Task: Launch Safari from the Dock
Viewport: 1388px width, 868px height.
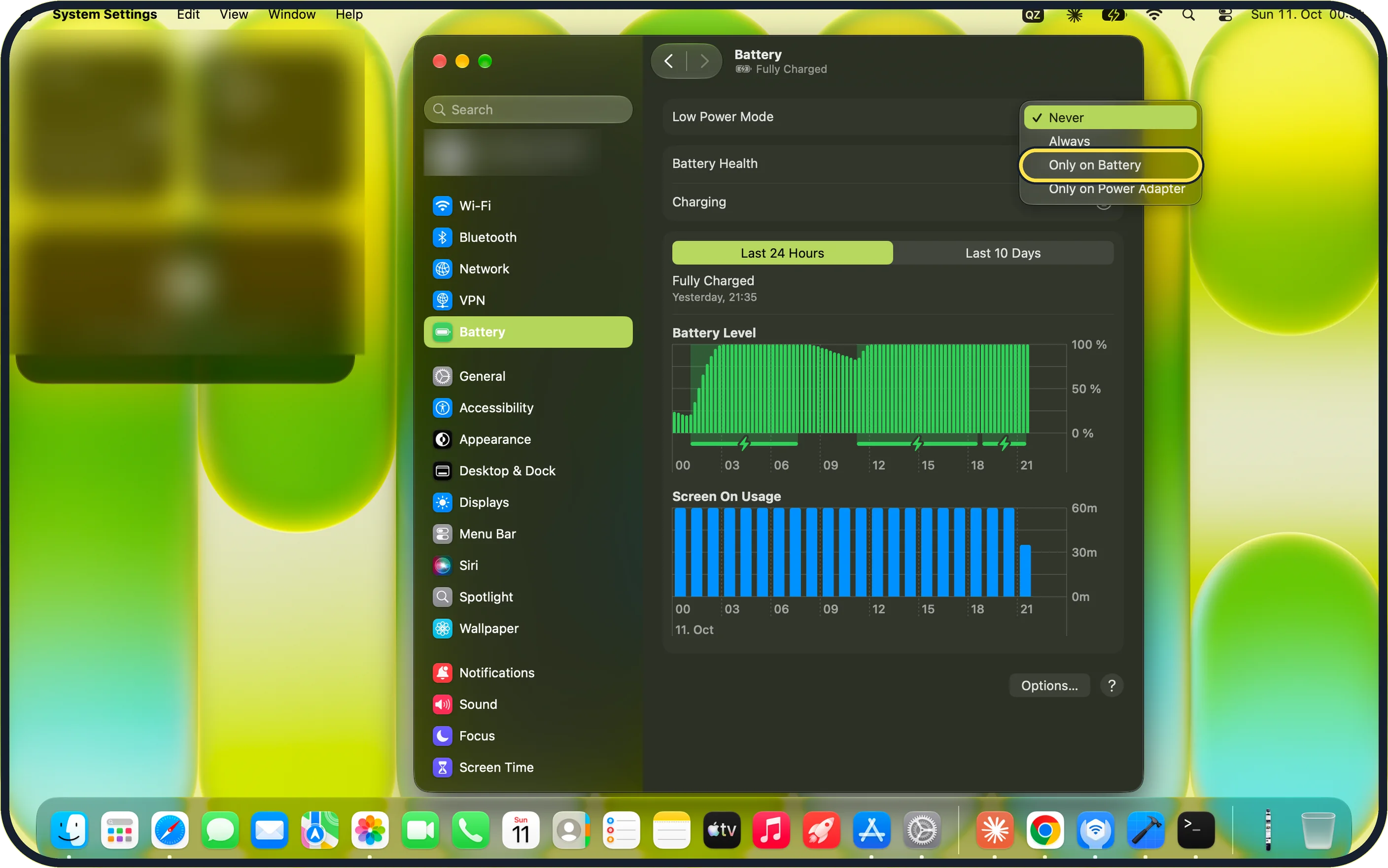Action: coord(170,830)
